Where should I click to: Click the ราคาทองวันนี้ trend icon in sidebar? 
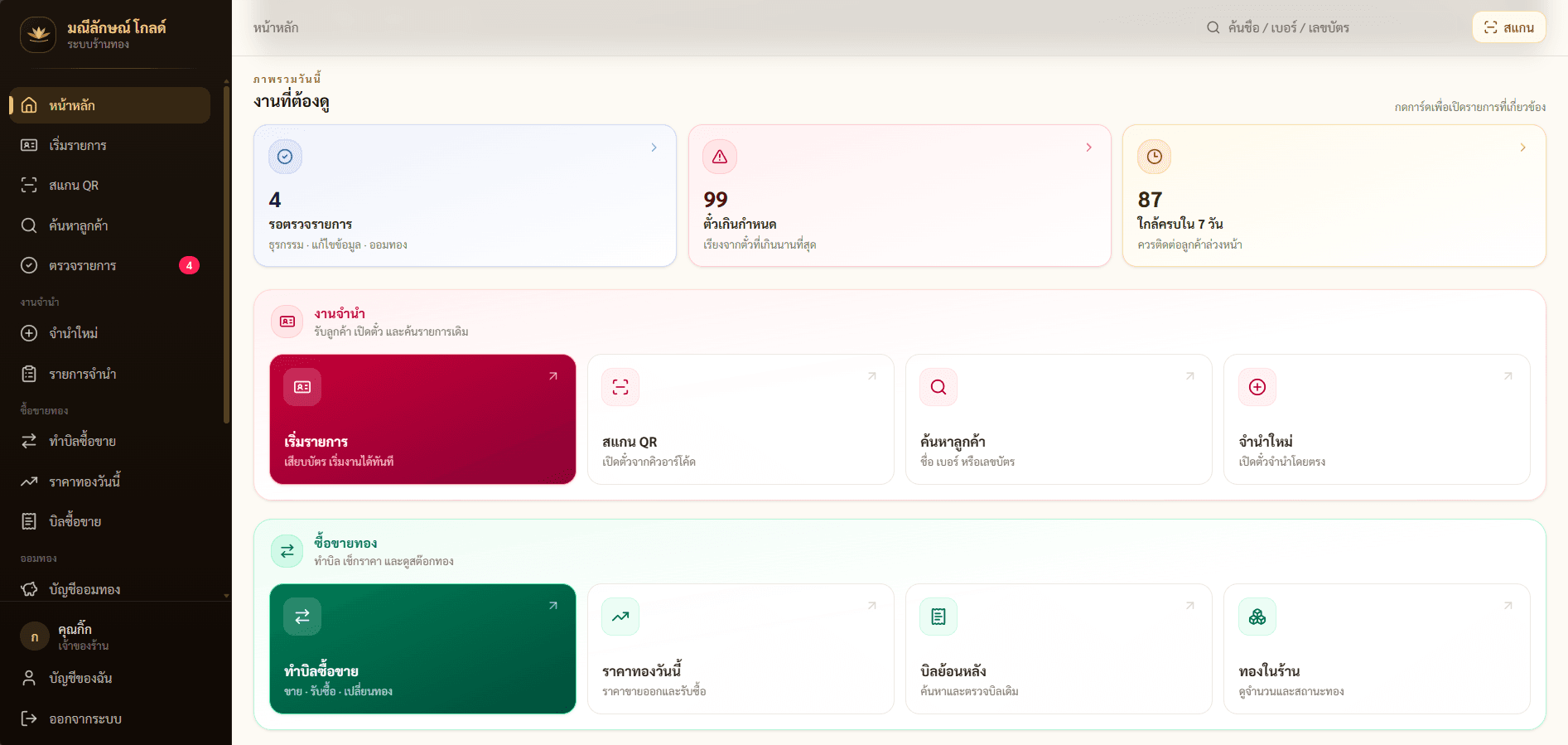point(29,481)
